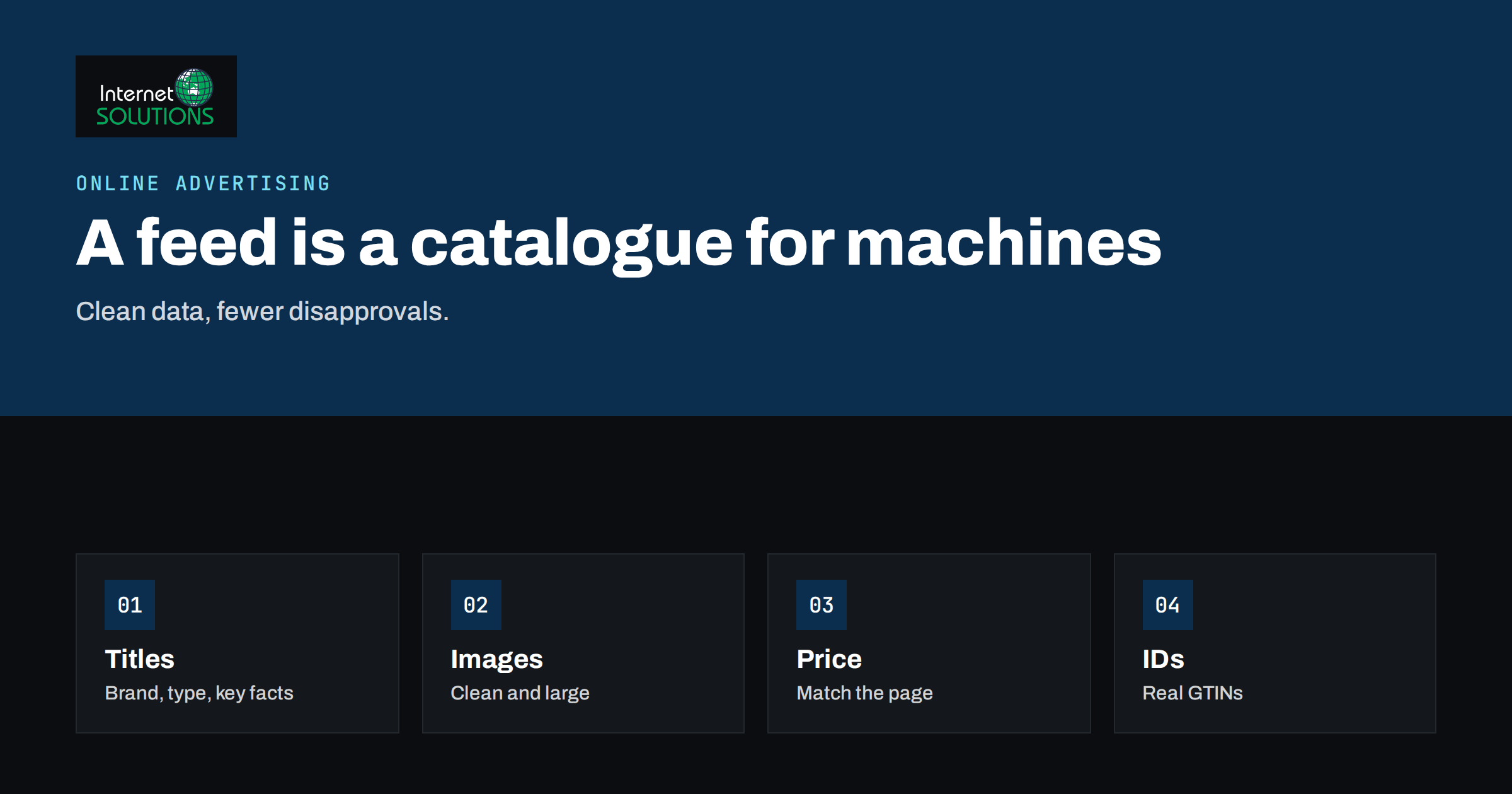Click the 'Titles' card heading
1512x794 pixels.
tap(139, 659)
